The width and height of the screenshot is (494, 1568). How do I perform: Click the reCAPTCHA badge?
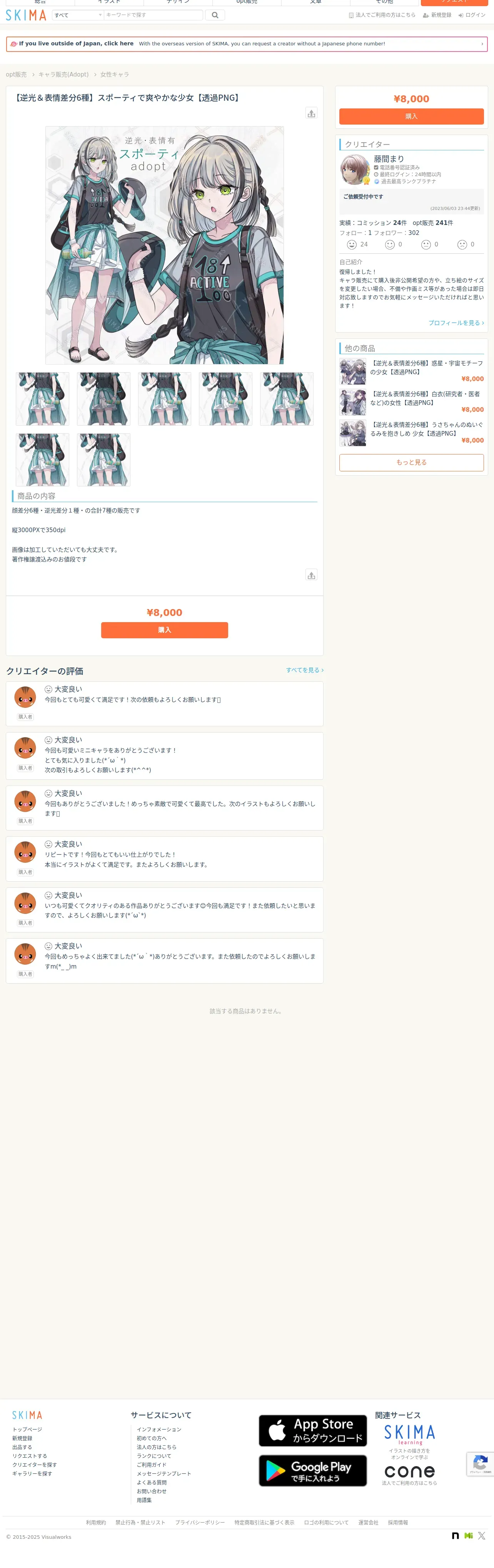click(x=480, y=1464)
